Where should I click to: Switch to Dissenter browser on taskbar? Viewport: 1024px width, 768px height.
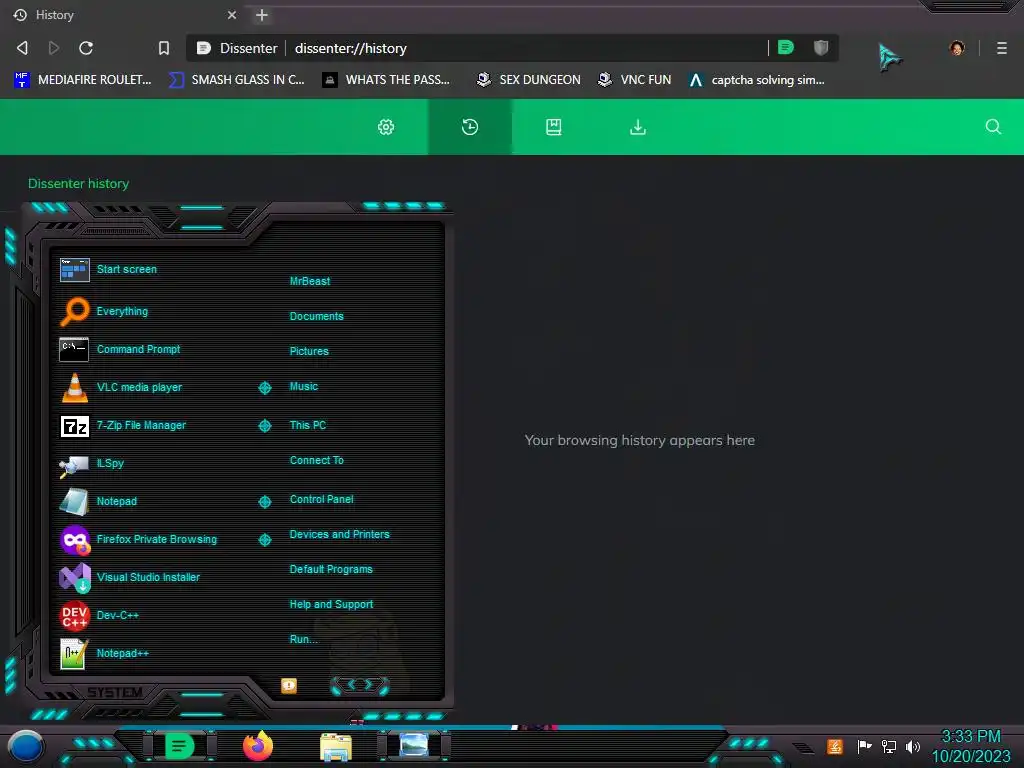click(180, 746)
